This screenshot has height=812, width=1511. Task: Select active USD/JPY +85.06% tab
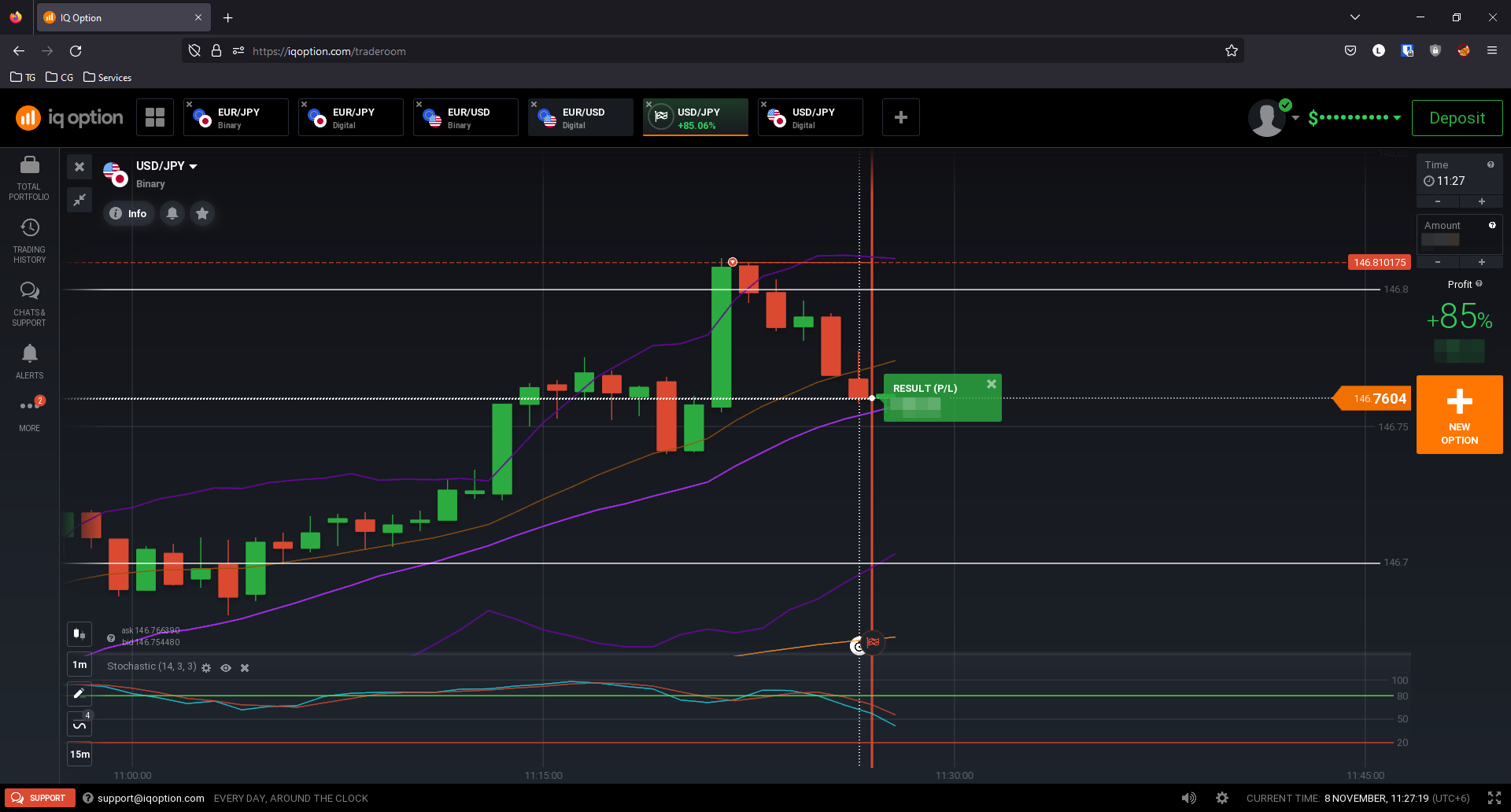point(696,117)
